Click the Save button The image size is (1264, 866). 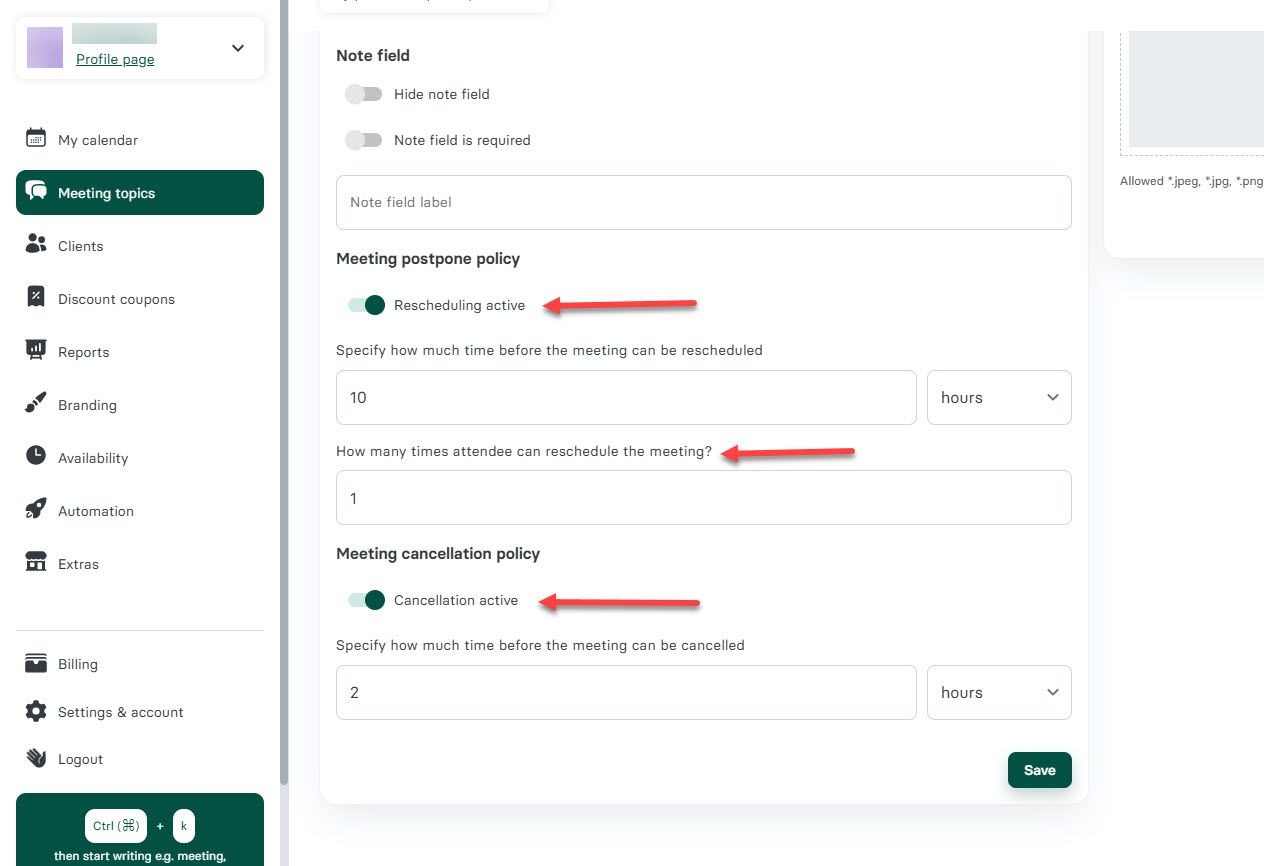point(1039,770)
